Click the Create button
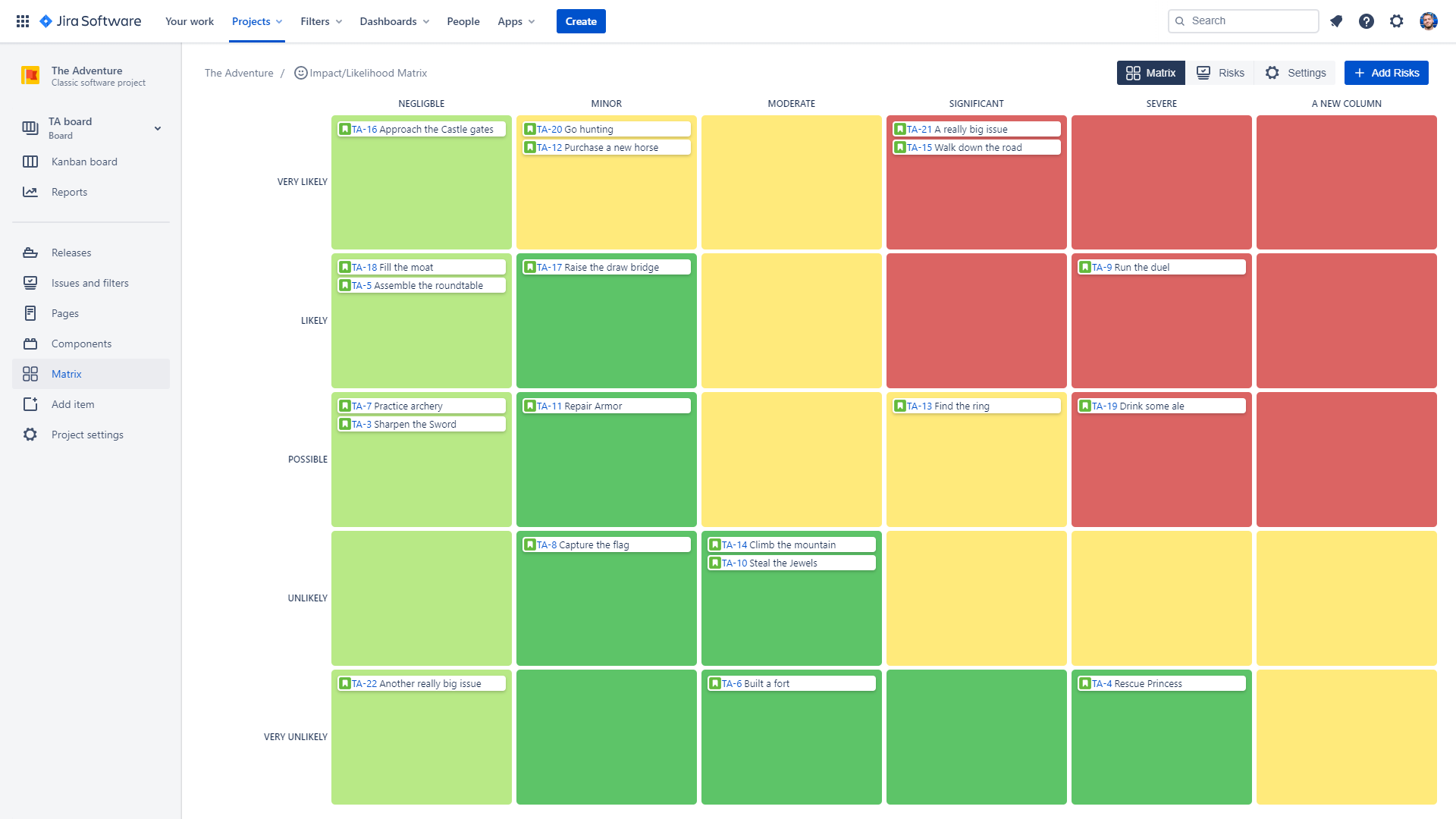The height and width of the screenshot is (819, 1456). tap(581, 21)
